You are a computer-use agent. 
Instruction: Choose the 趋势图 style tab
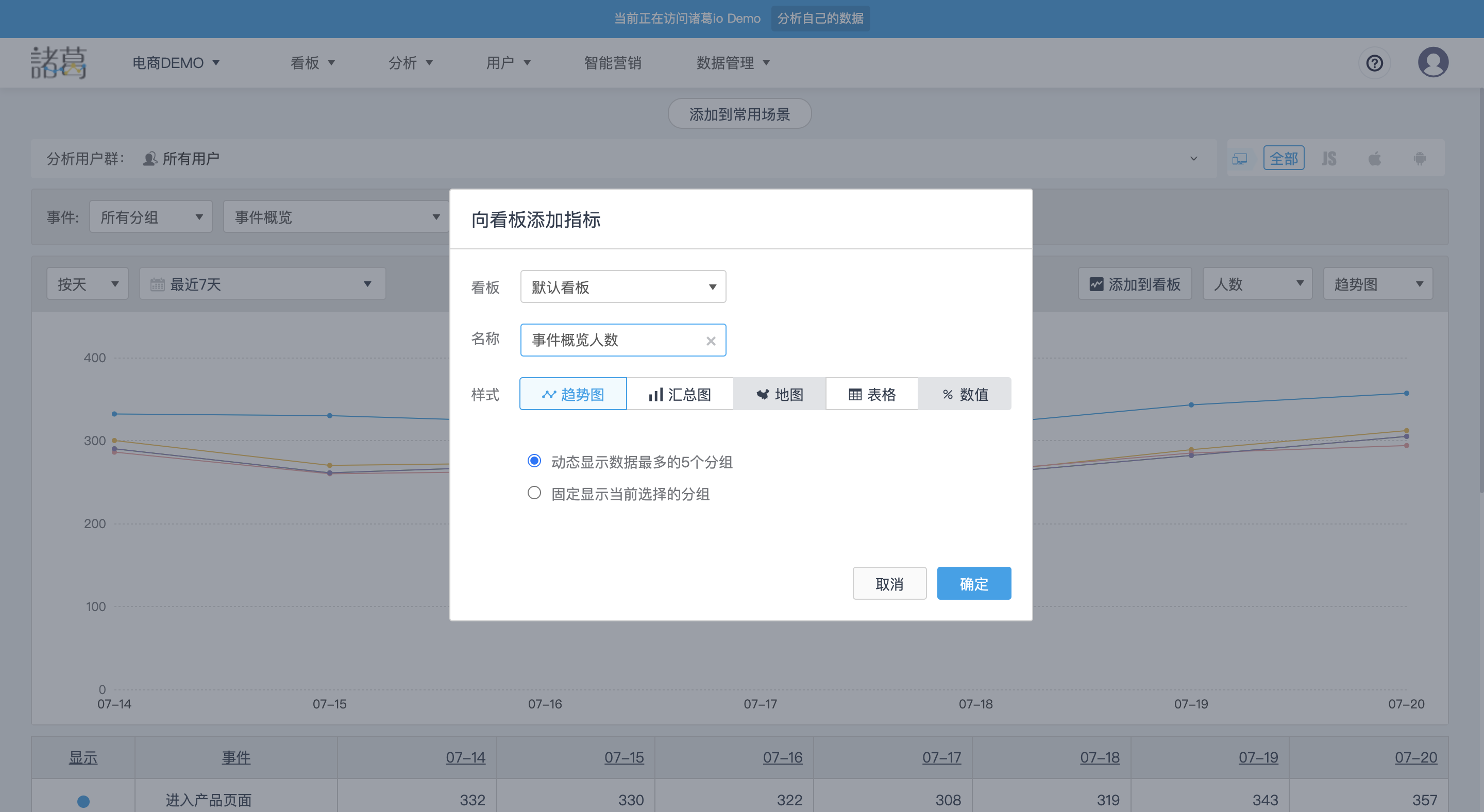tap(573, 395)
